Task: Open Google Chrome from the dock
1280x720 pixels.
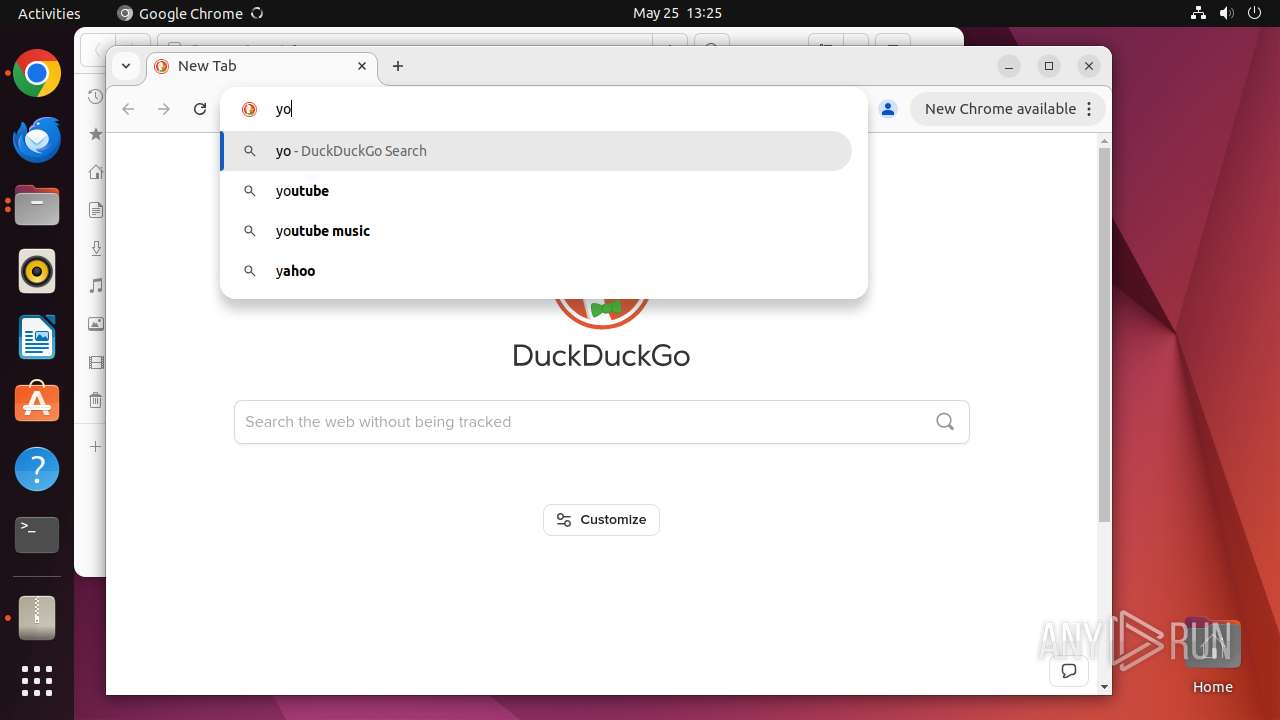Action: pos(37,74)
